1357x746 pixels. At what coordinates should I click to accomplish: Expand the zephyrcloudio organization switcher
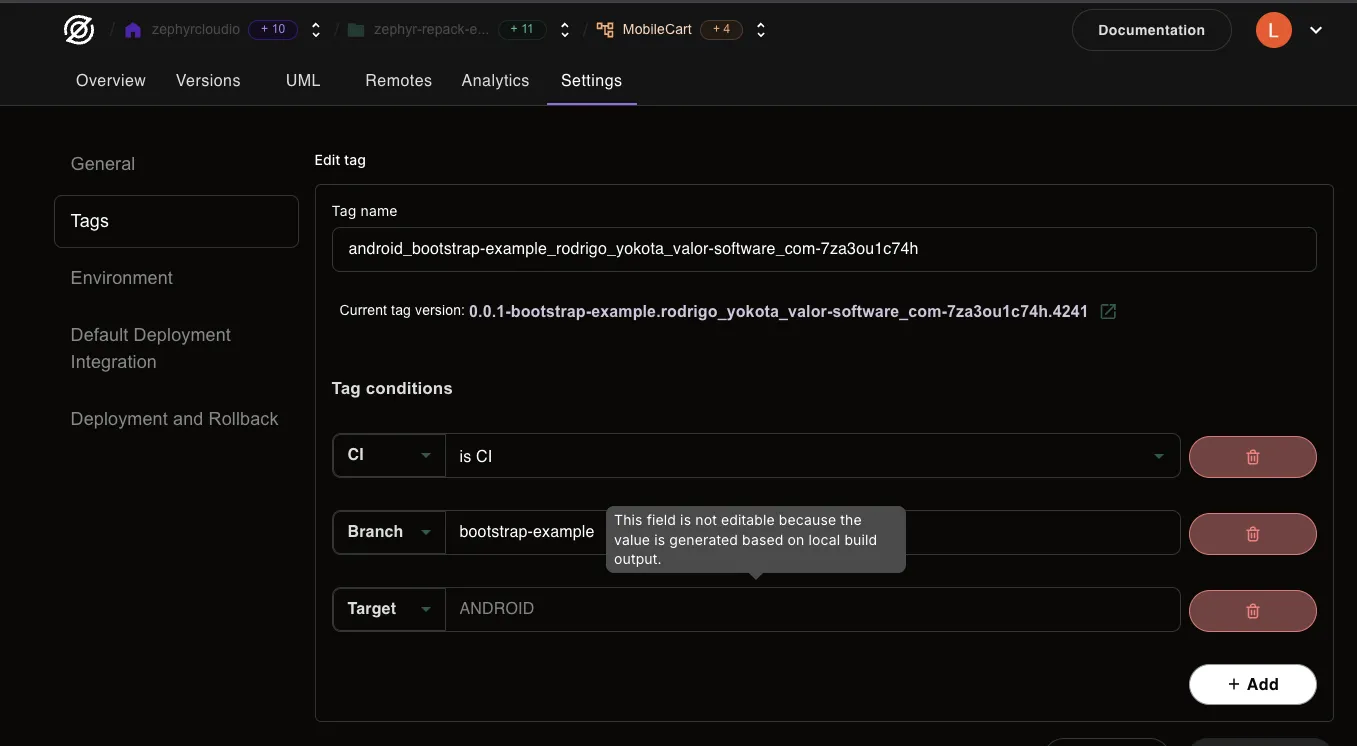coord(316,30)
